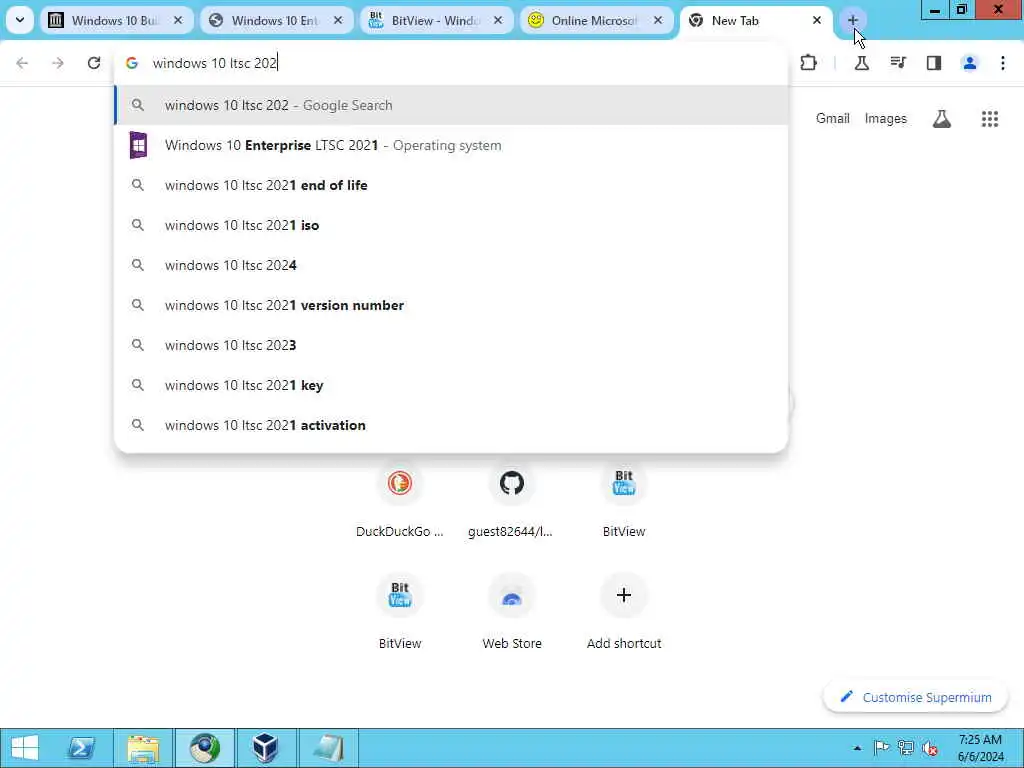Open the profile avatar icon
The width and height of the screenshot is (1024, 768).
(x=970, y=63)
